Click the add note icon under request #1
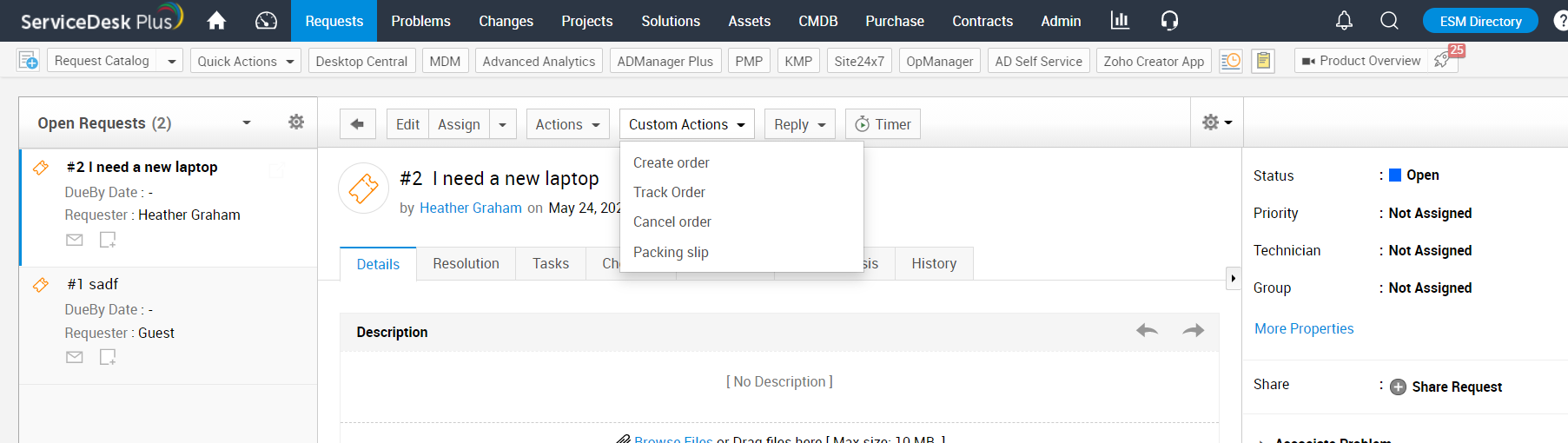This screenshot has width=1568, height=443. pos(108,357)
